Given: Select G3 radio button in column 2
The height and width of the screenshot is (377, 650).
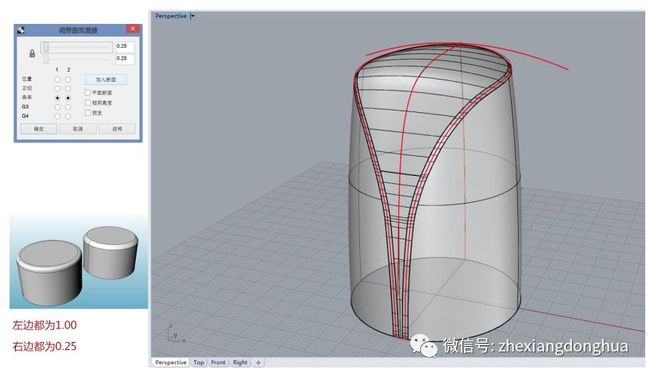Looking at the screenshot, I should tap(68, 107).
